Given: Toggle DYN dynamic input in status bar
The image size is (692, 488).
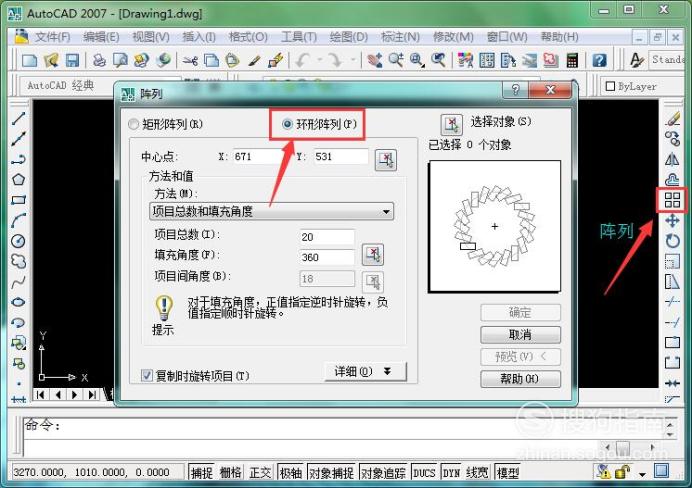Looking at the screenshot, I should pos(451,473).
